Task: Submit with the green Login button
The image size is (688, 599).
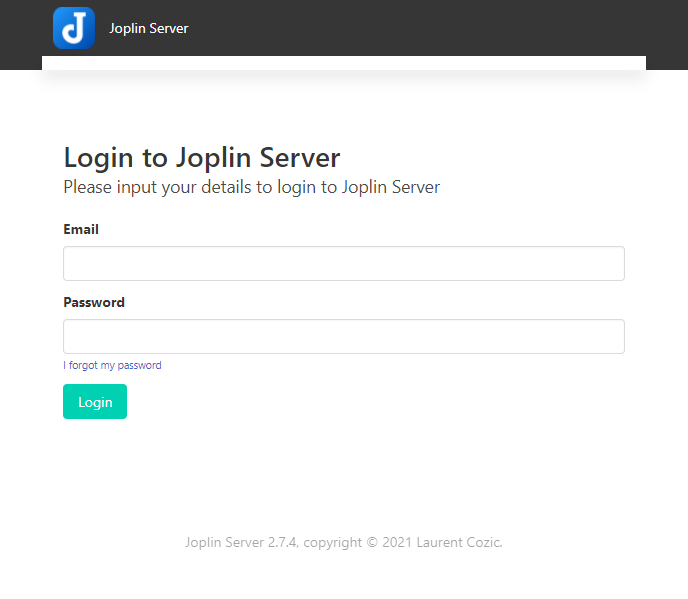Action: 95,402
